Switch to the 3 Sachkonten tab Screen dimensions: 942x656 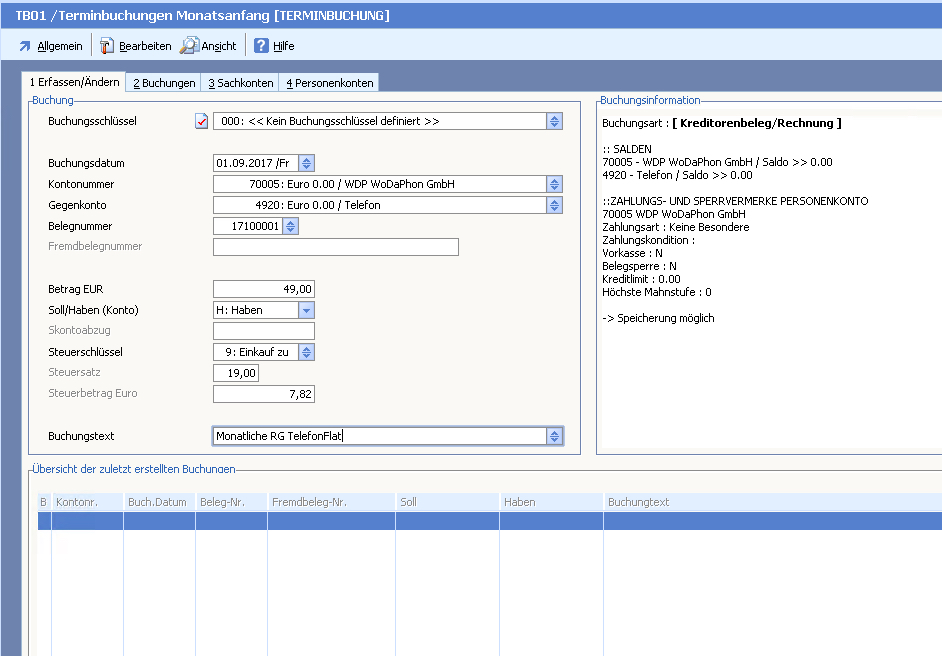[x=240, y=83]
